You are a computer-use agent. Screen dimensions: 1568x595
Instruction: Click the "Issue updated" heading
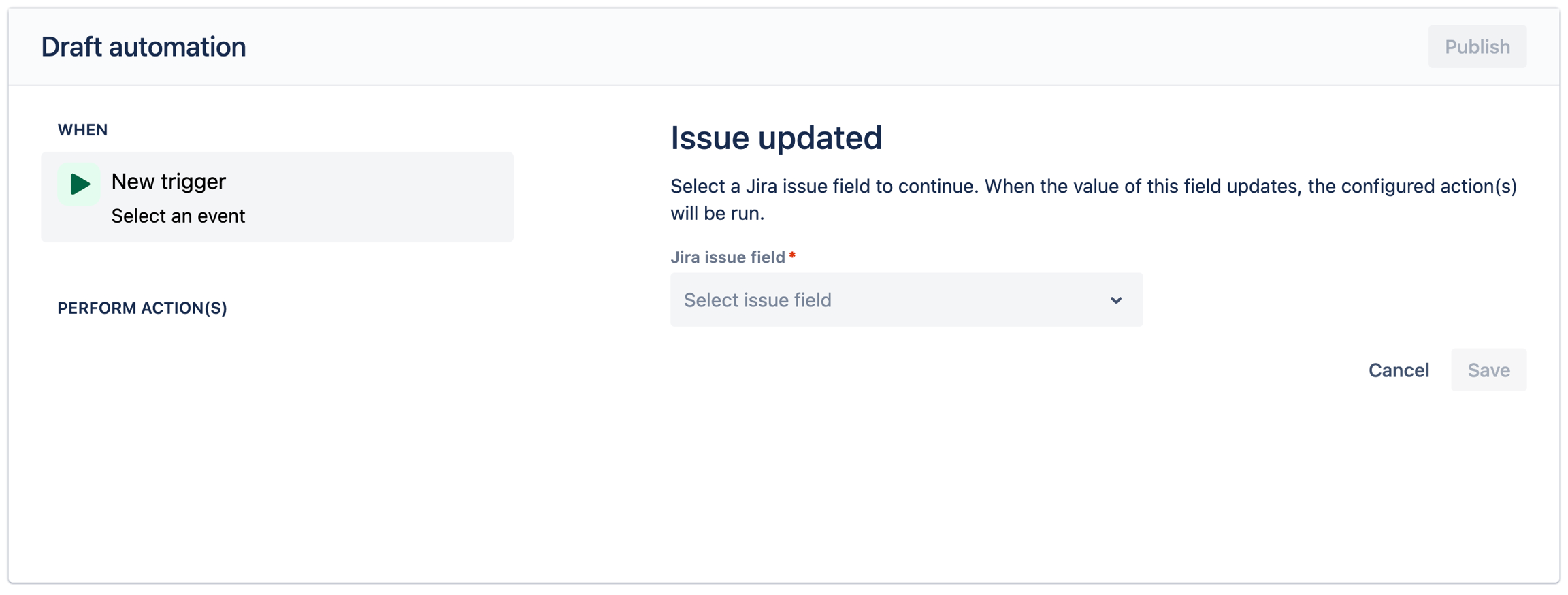(x=776, y=138)
